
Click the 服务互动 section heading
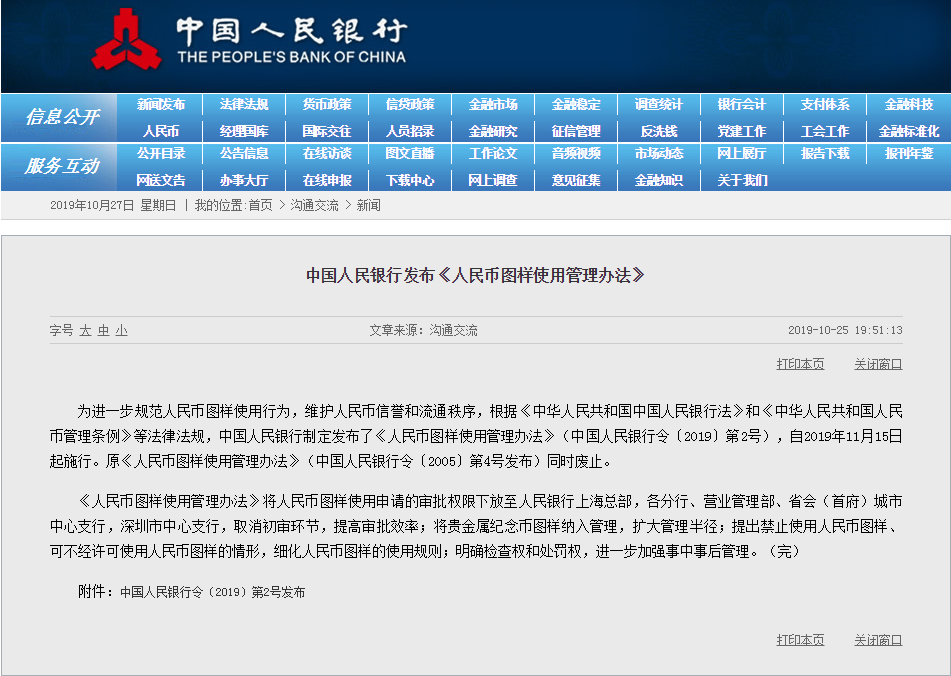(62, 166)
